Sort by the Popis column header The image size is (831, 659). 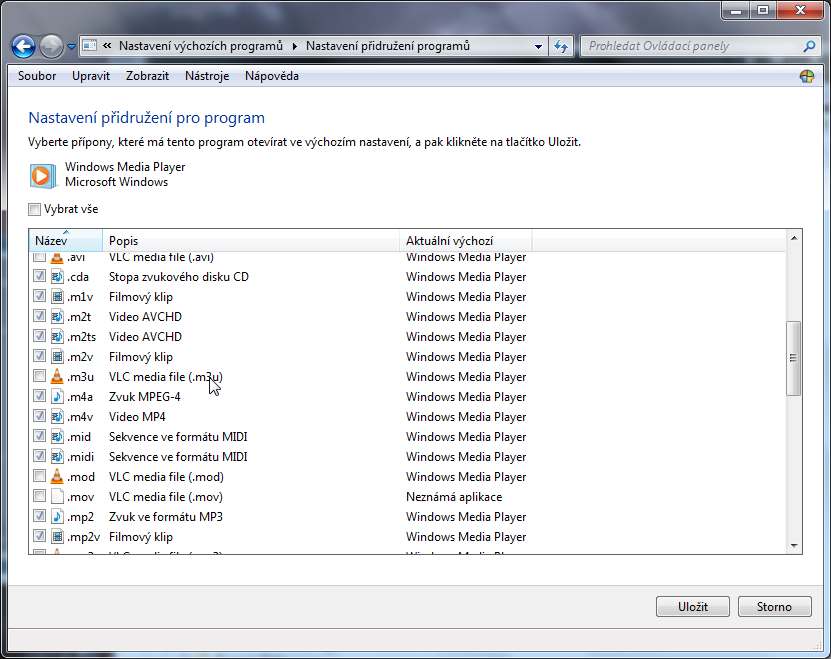point(251,241)
